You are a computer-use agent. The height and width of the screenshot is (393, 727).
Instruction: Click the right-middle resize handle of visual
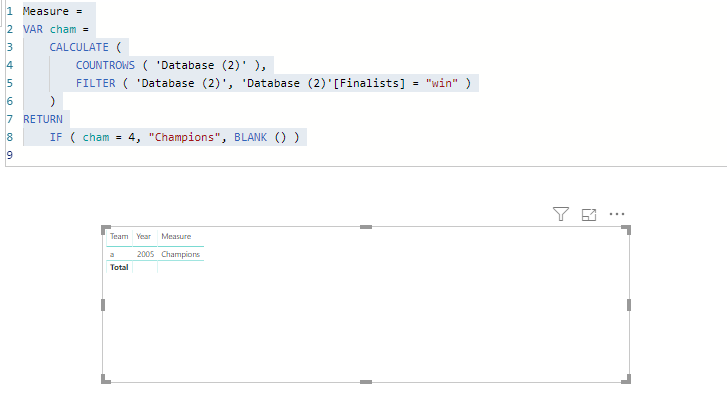point(629,305)
